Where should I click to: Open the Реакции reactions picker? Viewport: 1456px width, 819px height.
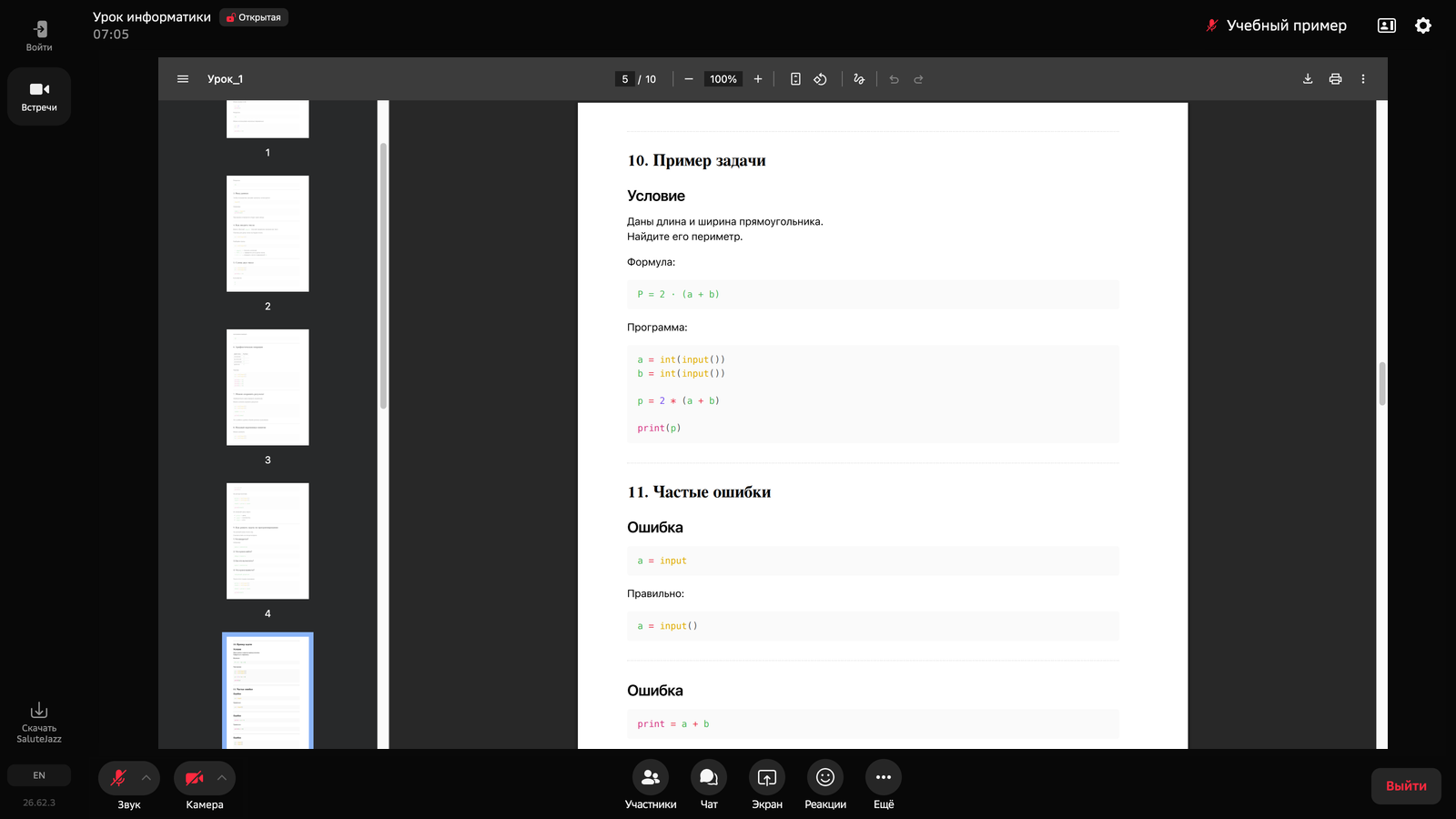point(825,784)
